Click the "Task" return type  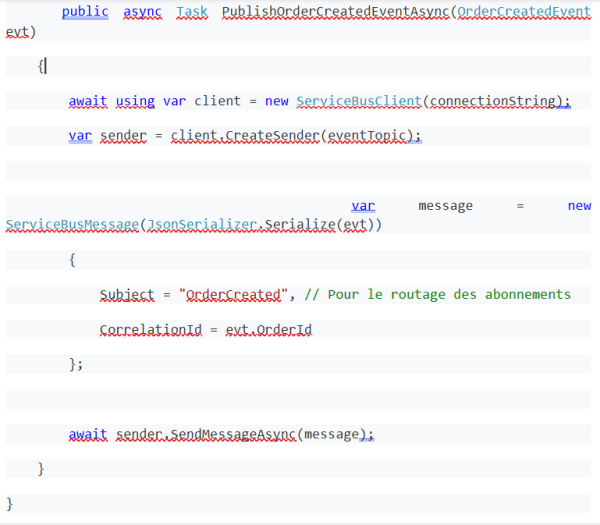[193, 12]
